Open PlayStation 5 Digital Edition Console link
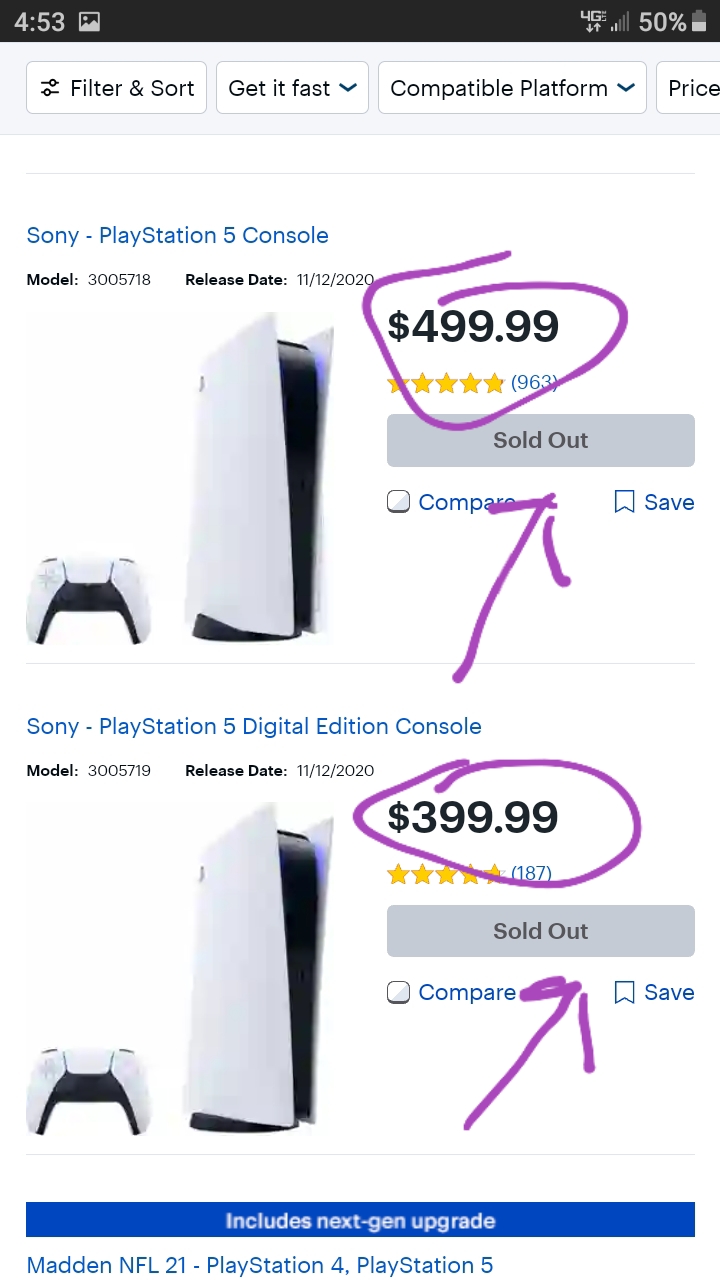 254,726
